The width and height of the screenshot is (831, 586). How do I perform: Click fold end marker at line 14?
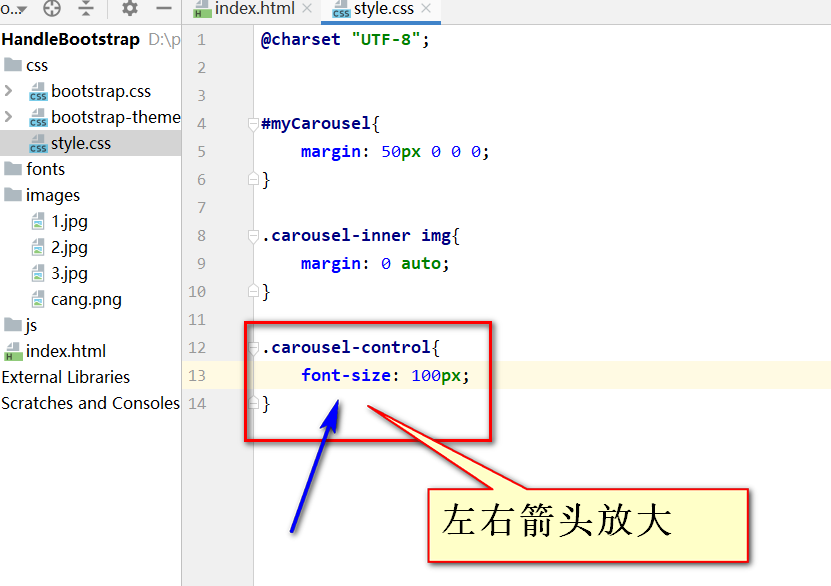[x=253, y=403]
